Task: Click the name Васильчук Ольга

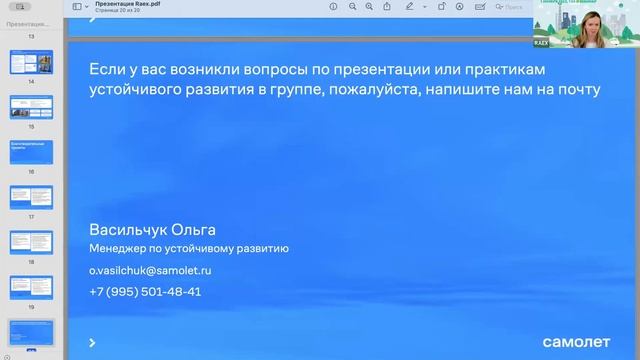Action: coord(152,230)
